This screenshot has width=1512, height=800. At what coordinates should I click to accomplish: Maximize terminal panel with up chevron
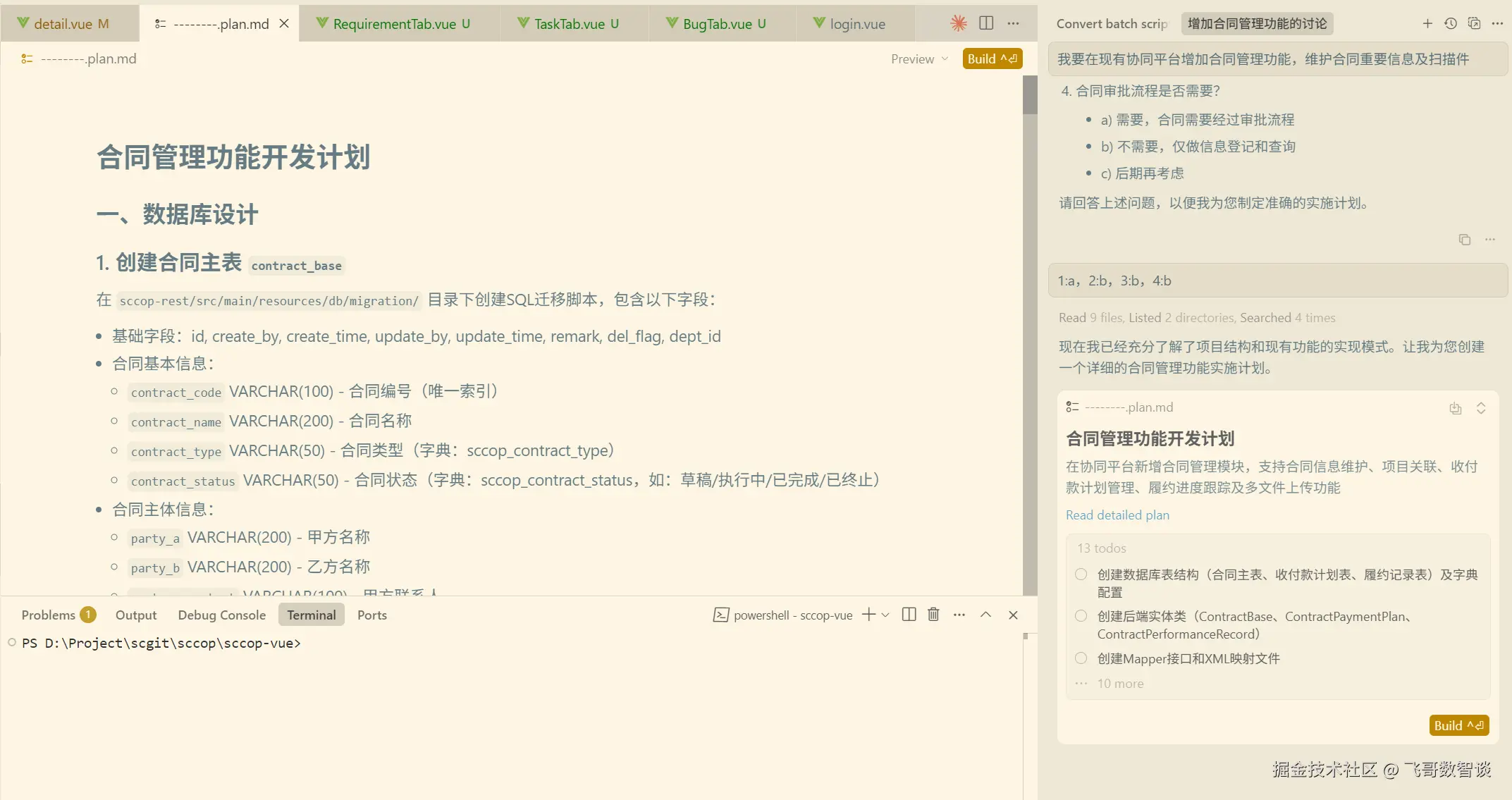985,615
